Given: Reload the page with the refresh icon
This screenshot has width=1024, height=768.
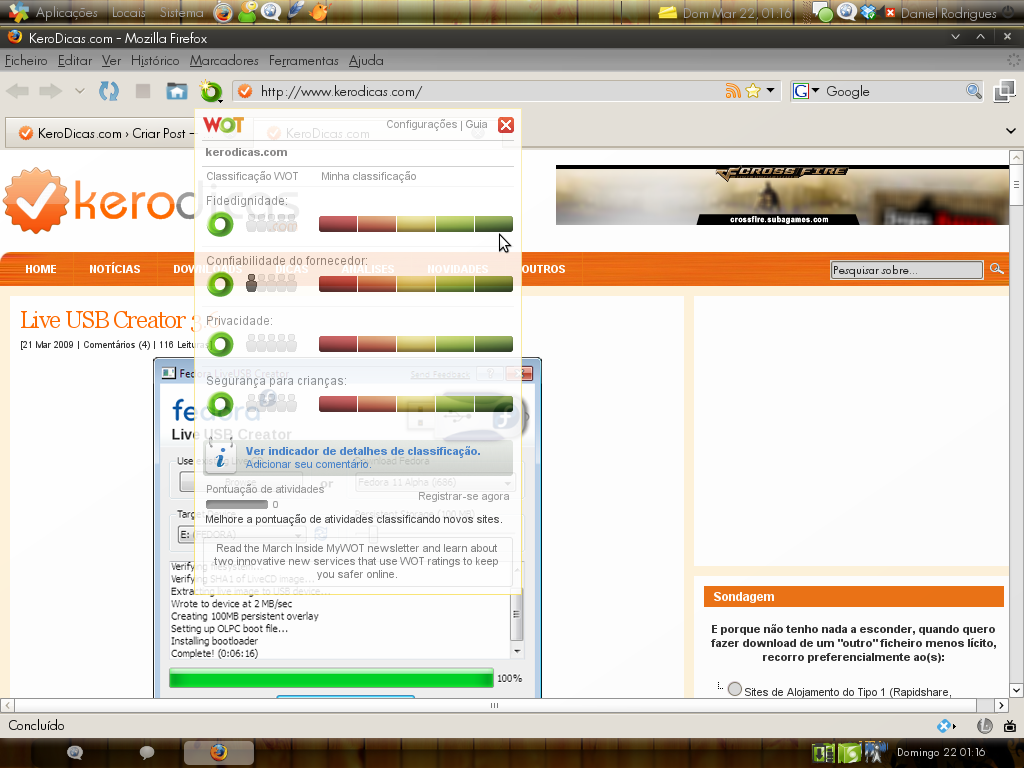Looking at the screenshot, I should [x=109, y=91].
